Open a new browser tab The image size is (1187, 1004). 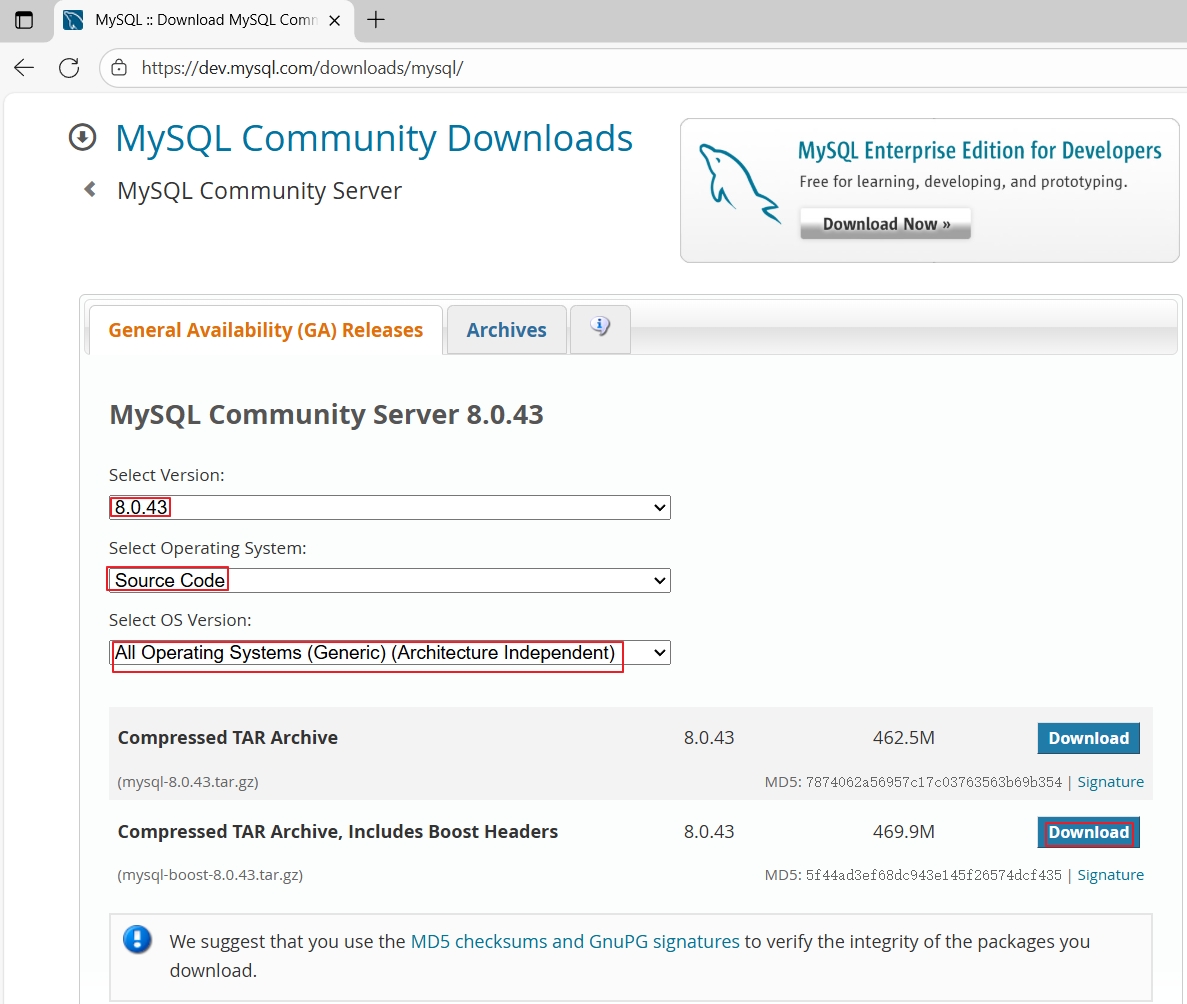tap(375, 20)
